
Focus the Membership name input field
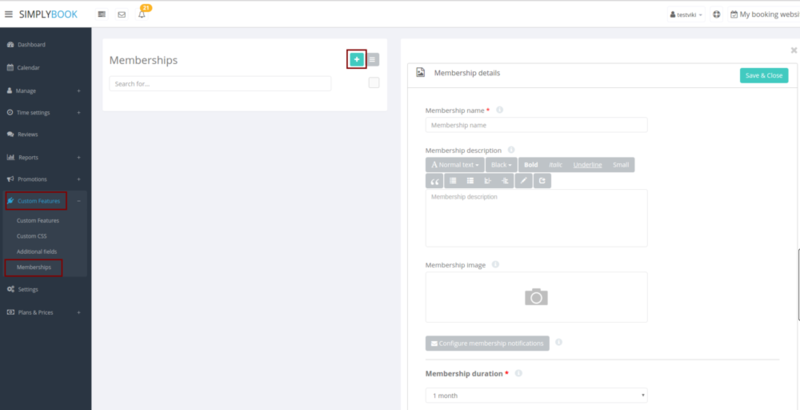pos(536,125)
